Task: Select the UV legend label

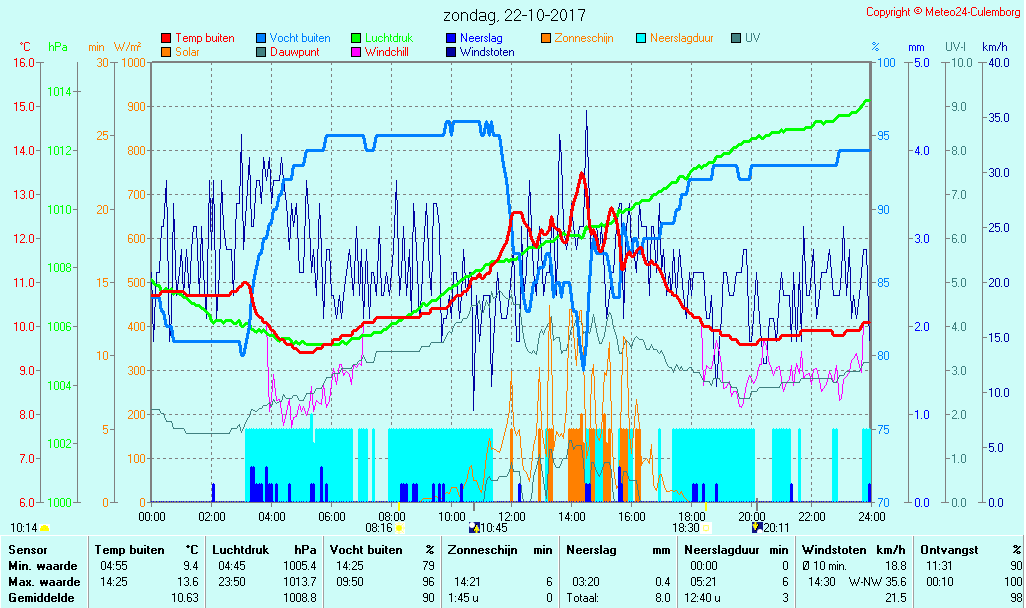Action: coord(752,38)
